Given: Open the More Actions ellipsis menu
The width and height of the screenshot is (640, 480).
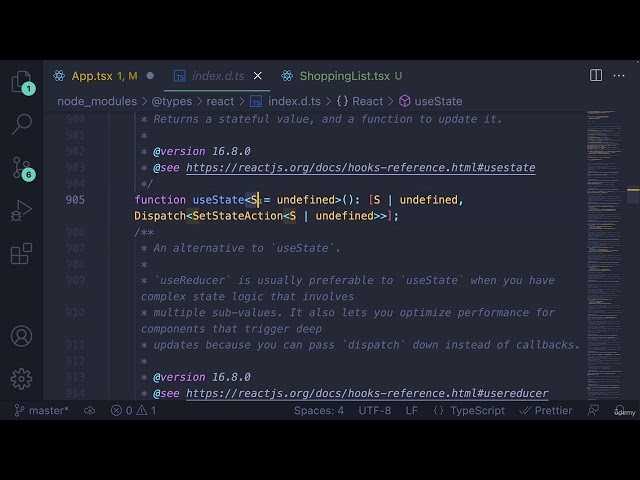Looking at the screenshot, I should (619, 76).
